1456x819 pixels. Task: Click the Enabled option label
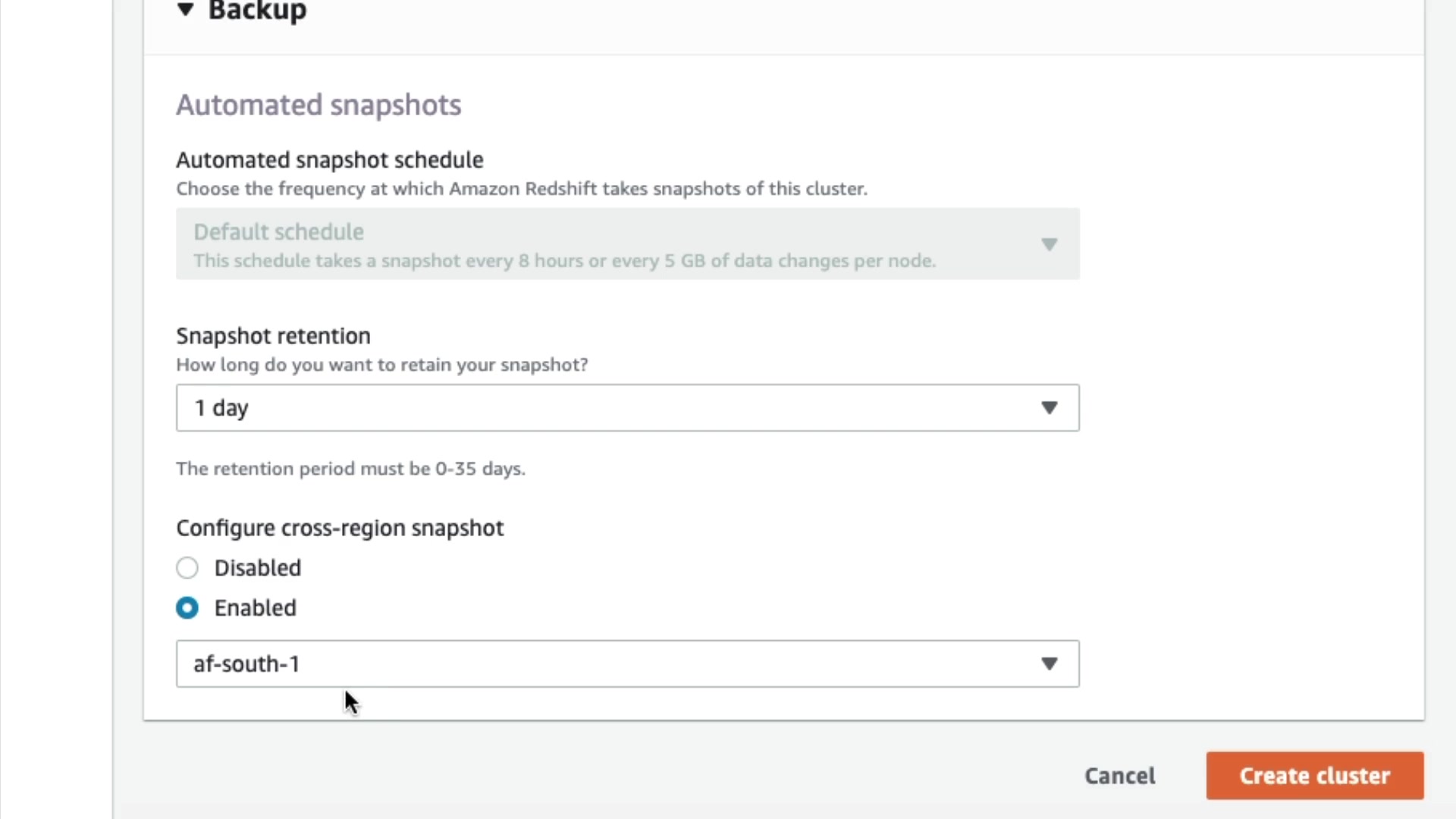(255, 608)
